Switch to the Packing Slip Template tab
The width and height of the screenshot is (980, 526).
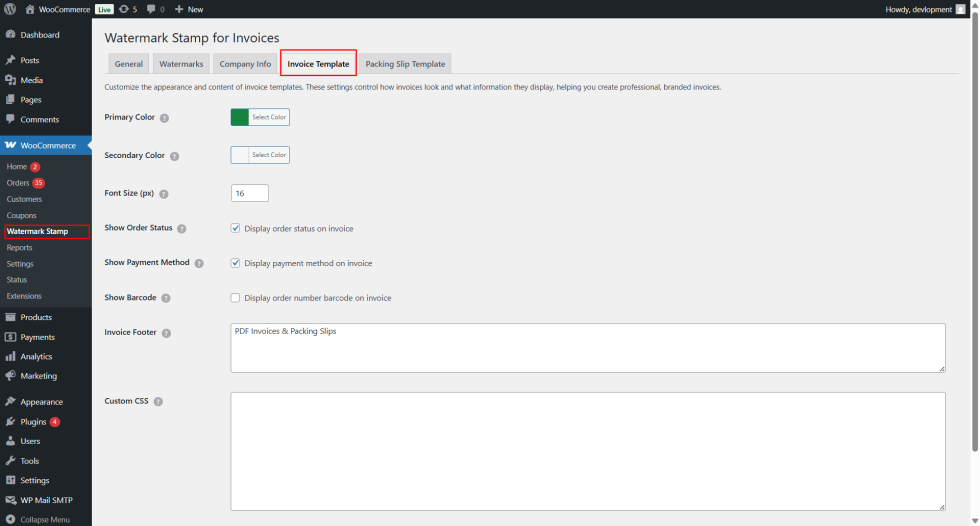coord(405,64)
